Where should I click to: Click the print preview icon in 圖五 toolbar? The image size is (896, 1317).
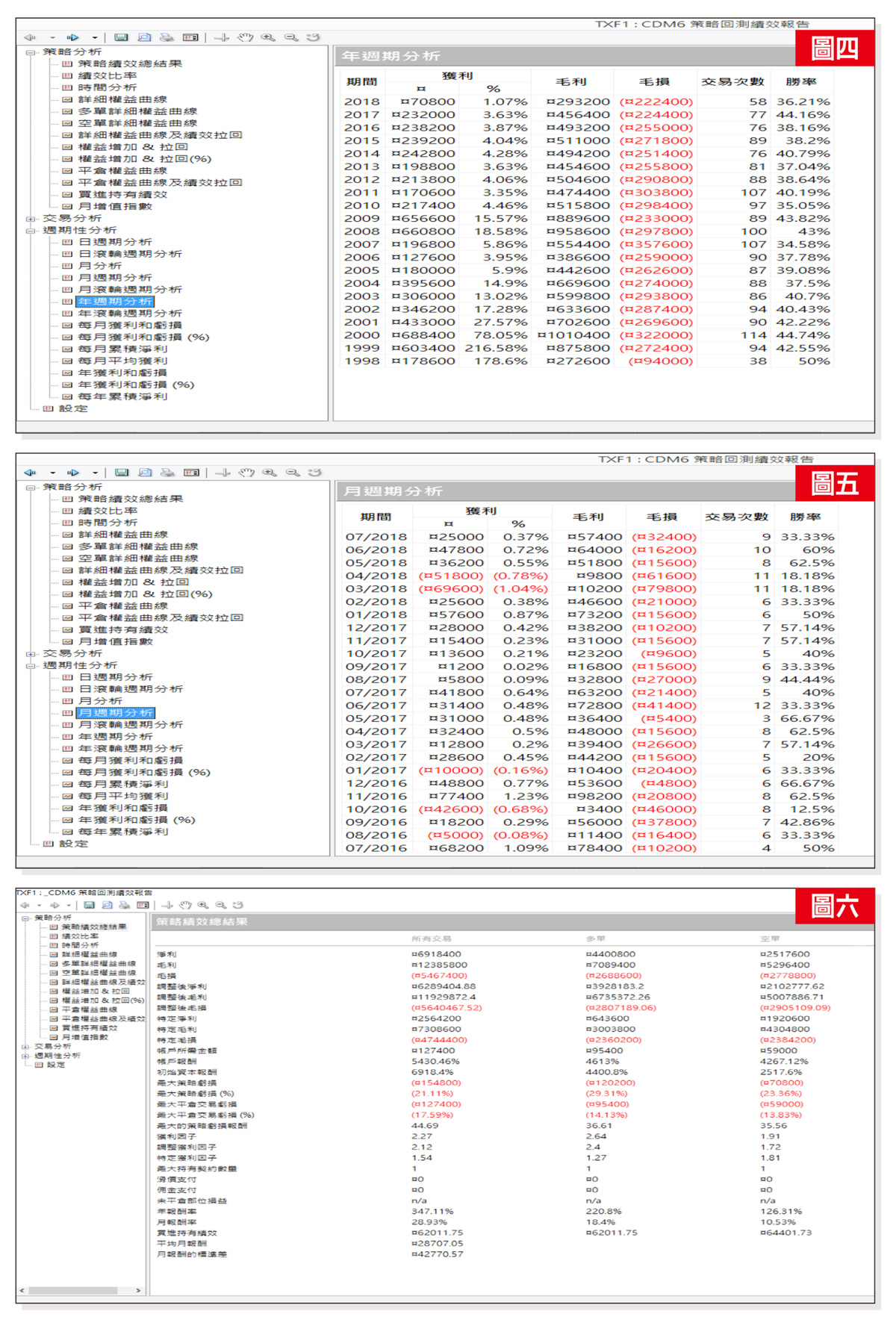145,473
